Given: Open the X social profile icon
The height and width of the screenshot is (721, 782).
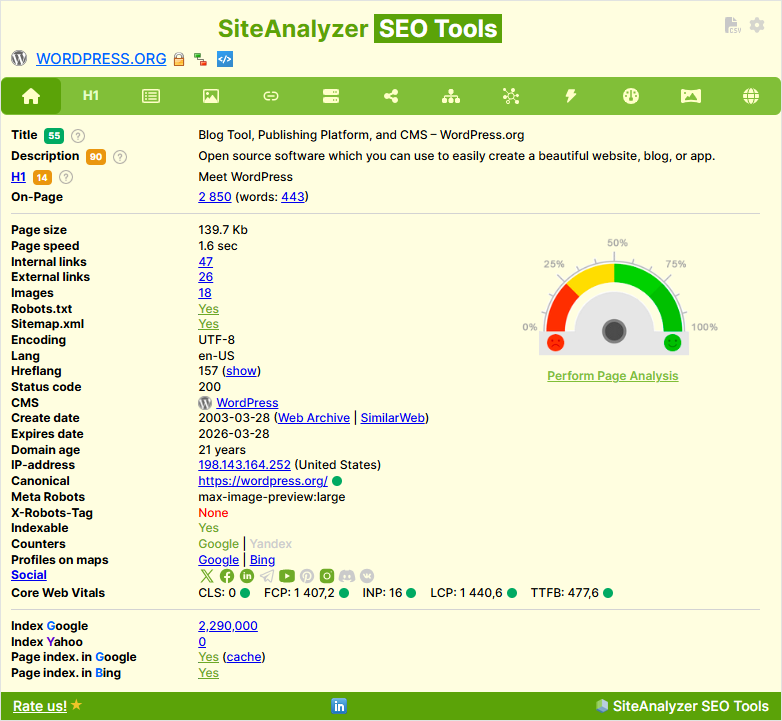Looking at the screenshot, I should [206, 576].
